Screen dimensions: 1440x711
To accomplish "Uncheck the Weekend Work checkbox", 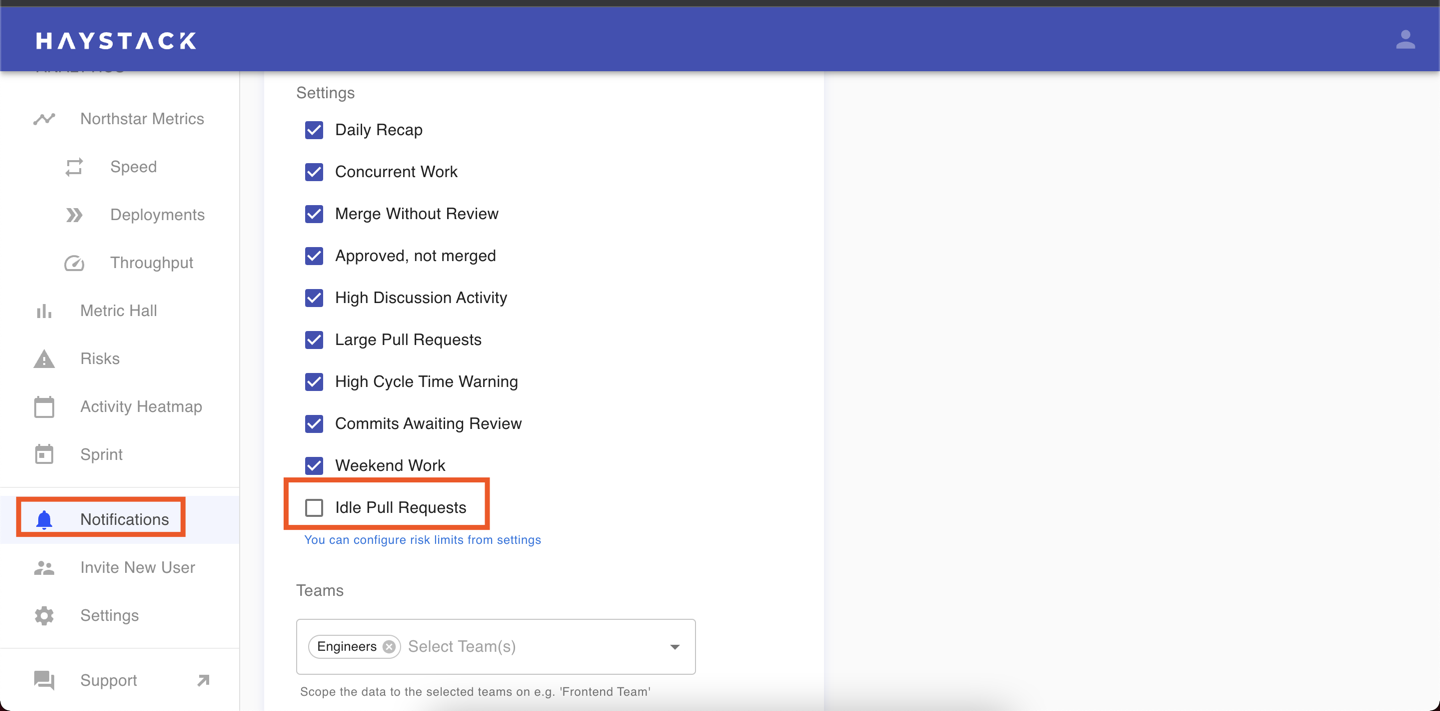I will (314, 466).
